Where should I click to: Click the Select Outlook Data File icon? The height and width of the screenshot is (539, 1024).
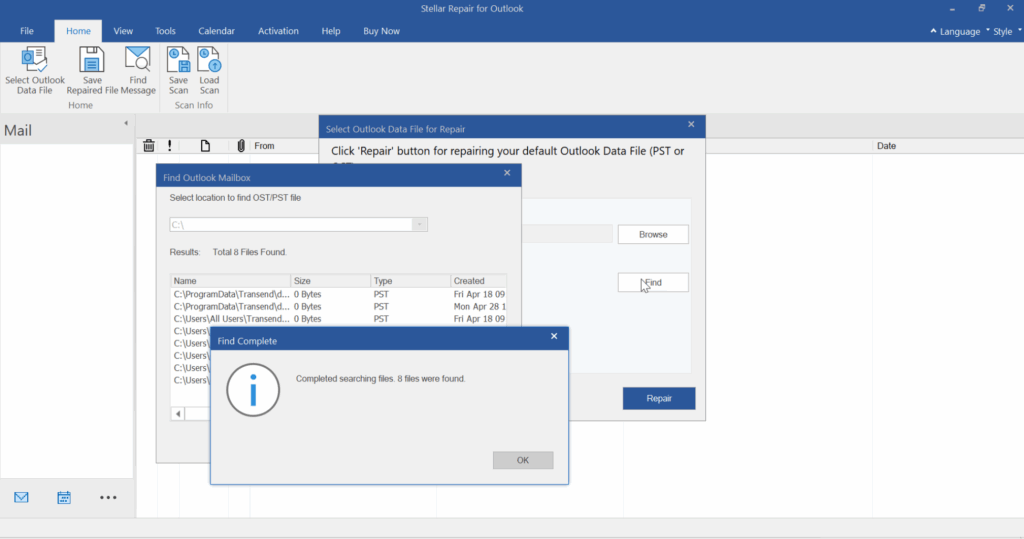click(35, 60)
